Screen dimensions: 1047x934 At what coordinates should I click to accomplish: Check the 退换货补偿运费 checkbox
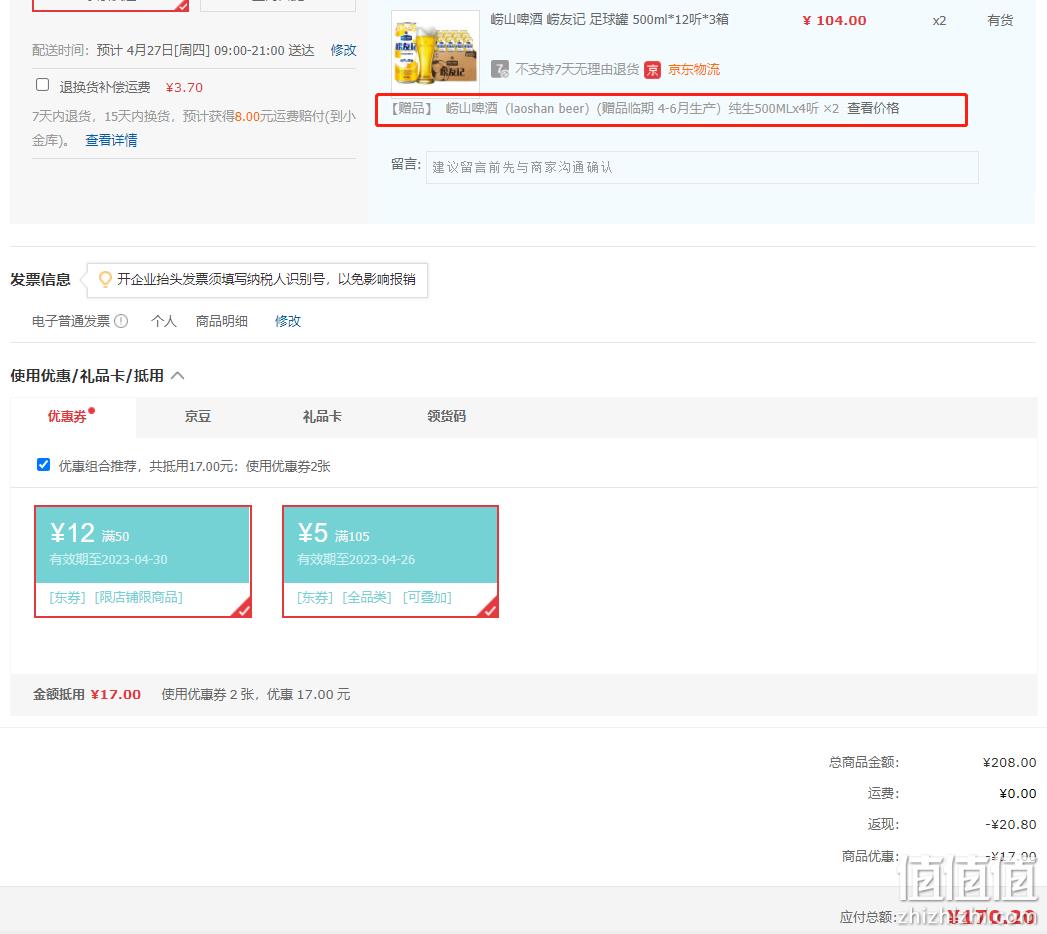(42, 85)
